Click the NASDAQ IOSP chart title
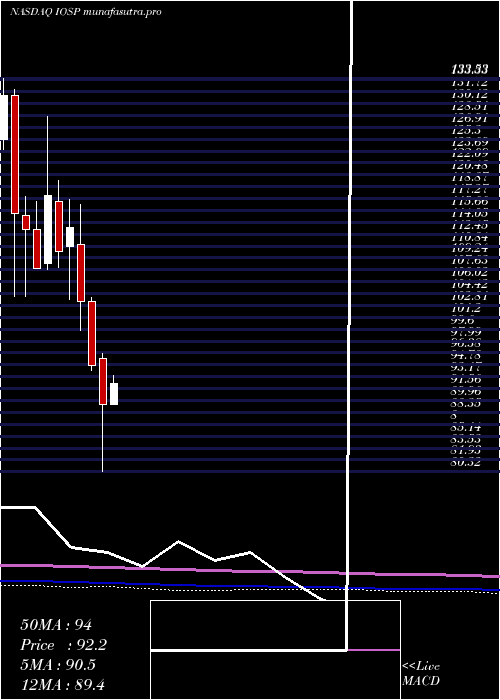 85,12
